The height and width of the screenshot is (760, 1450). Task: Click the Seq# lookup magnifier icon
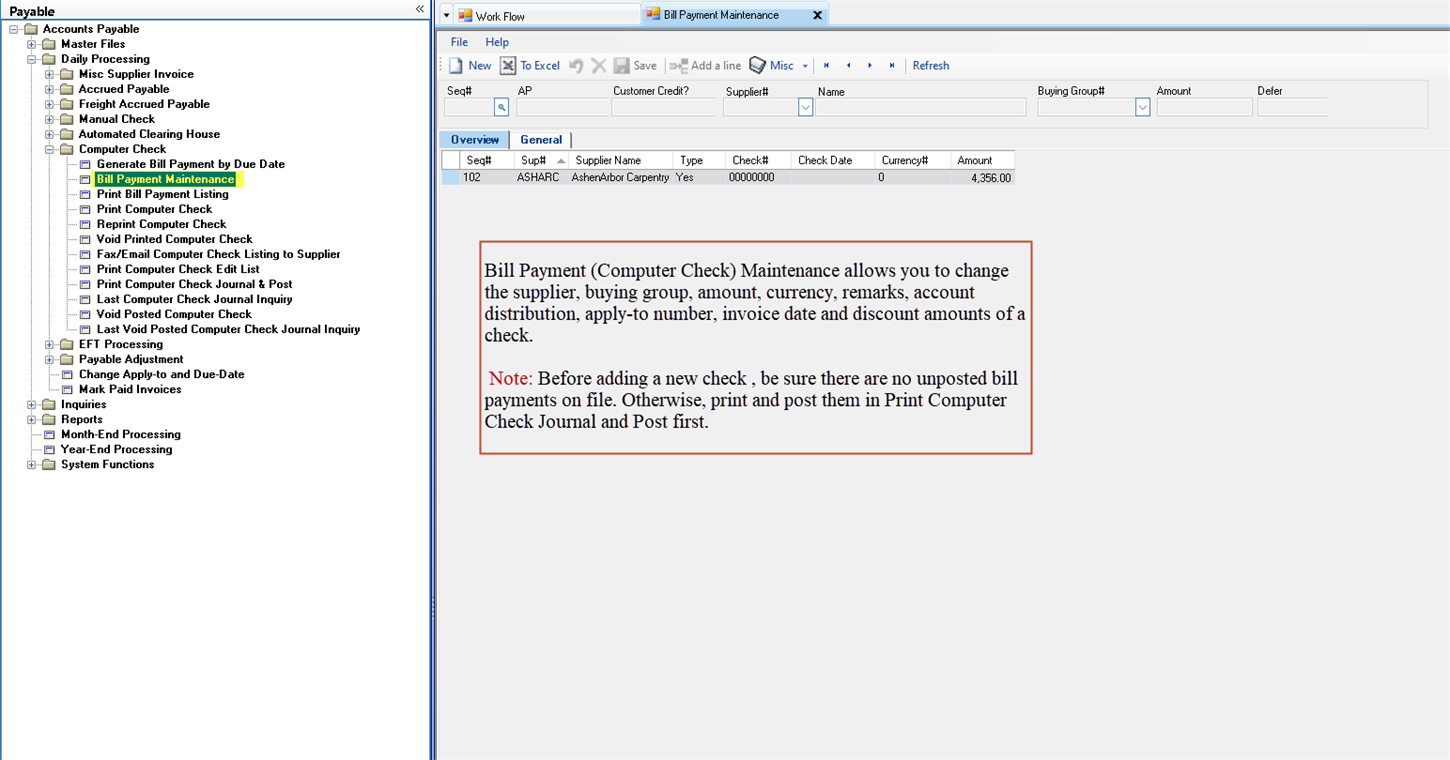[502, 108]
